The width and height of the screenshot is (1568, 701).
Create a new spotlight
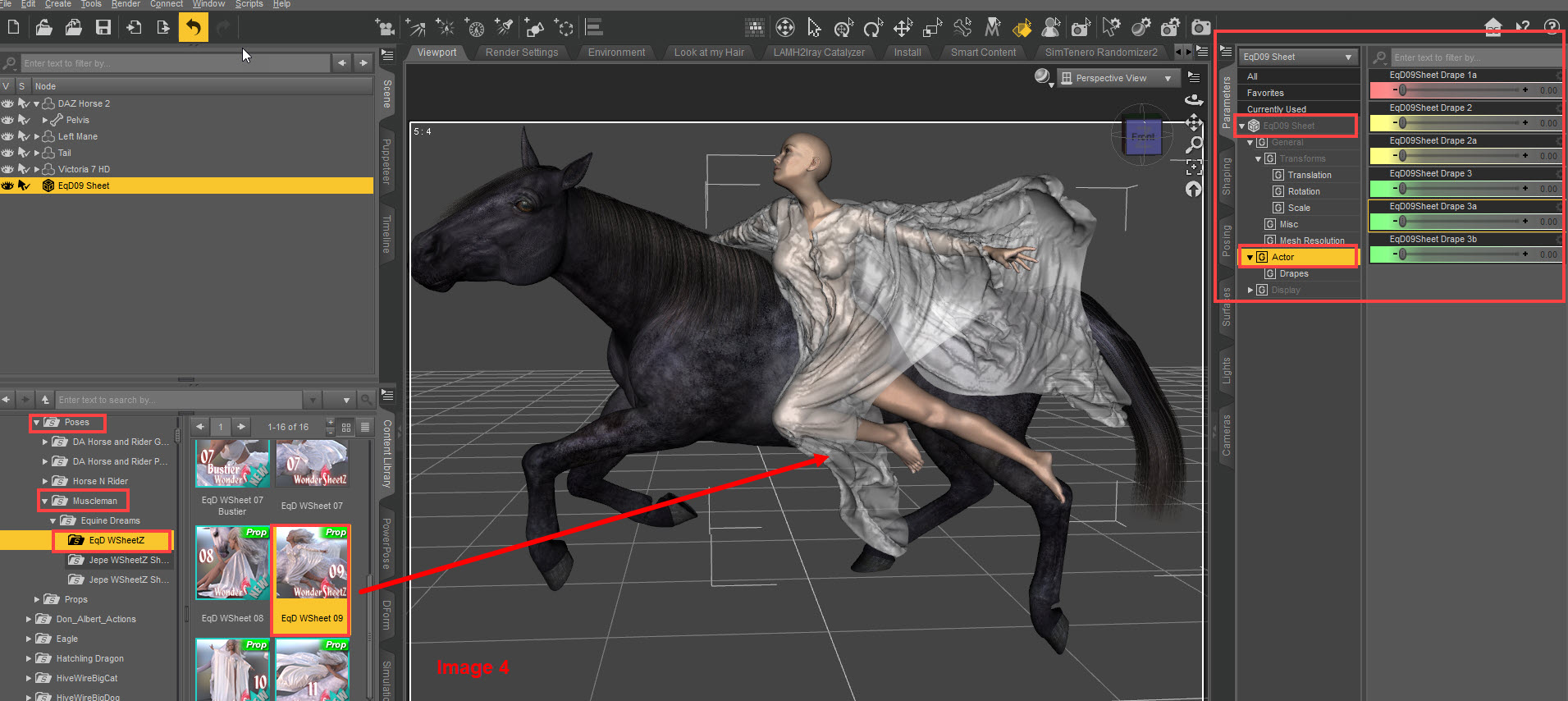tap(505, 28)
